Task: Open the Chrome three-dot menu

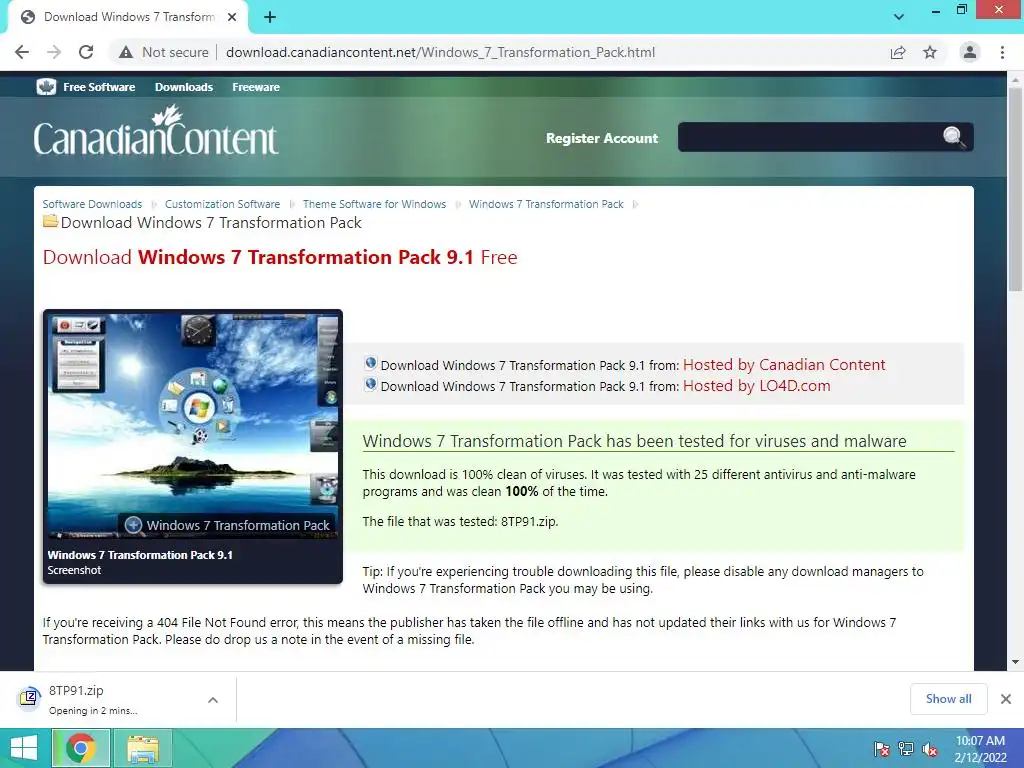Action: tap(1002, 52)
